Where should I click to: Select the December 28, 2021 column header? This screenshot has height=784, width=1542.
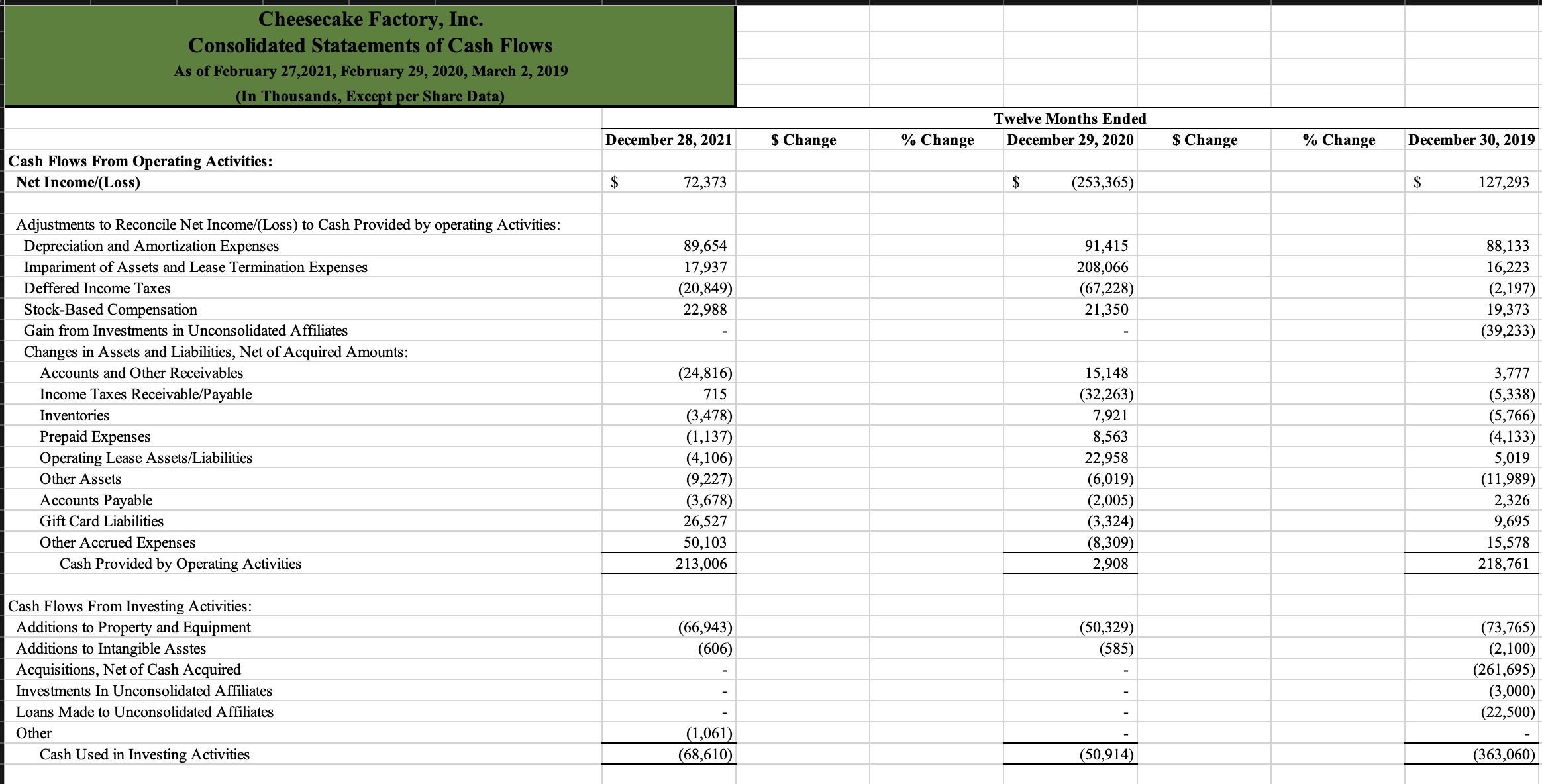tap(668, 140)
